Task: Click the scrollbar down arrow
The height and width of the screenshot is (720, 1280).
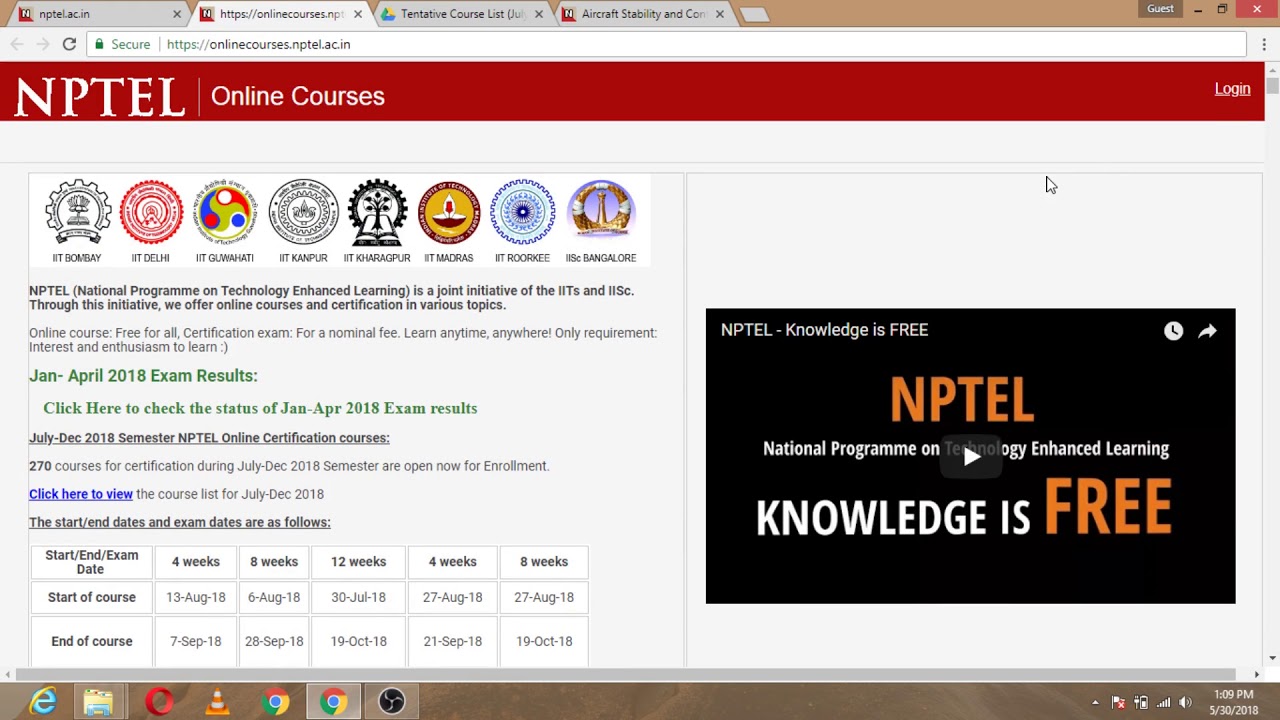Action: coord(1272,658)
